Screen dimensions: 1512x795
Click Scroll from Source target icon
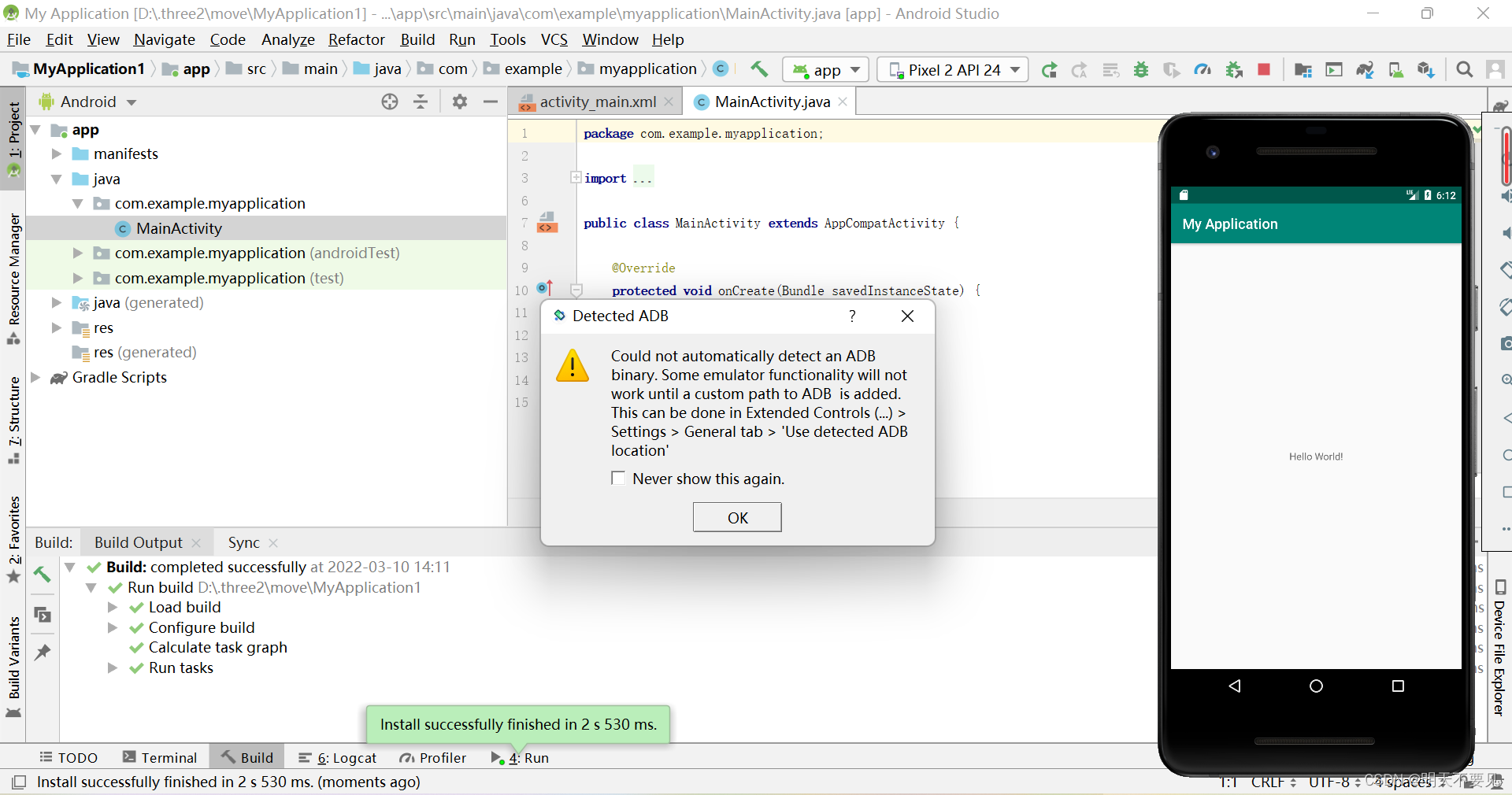click(x=390, y=102)
